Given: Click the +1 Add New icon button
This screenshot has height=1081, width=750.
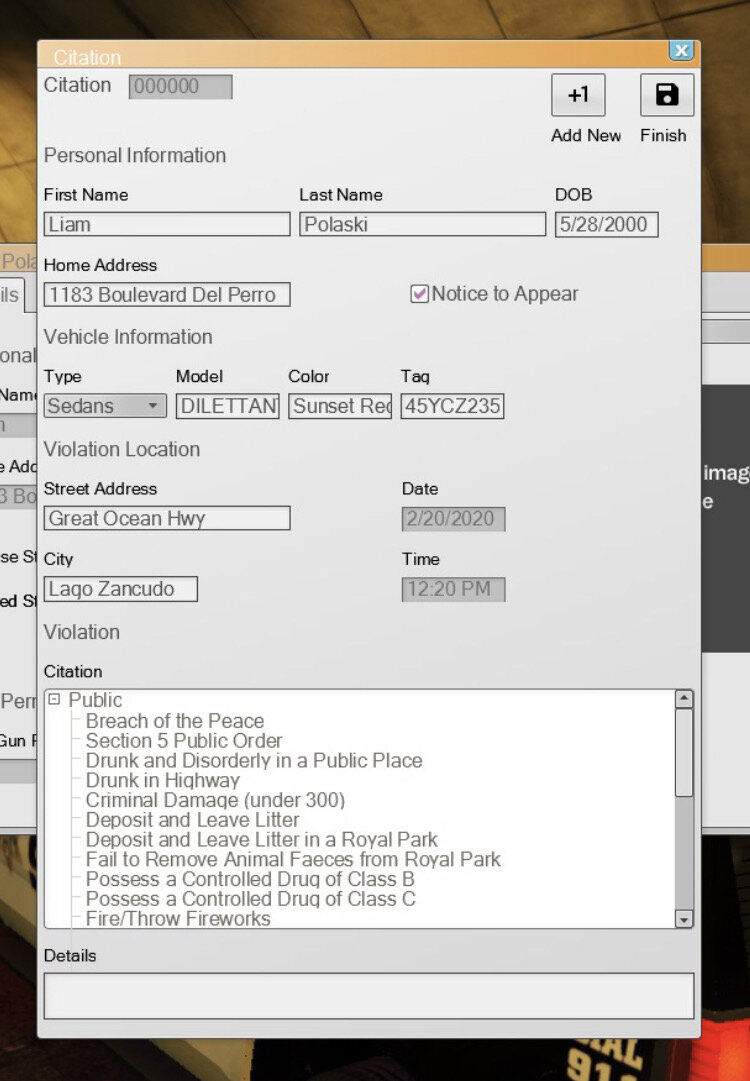Looking at the screenshot, I should pyautogui.click(x=578, y=96).
